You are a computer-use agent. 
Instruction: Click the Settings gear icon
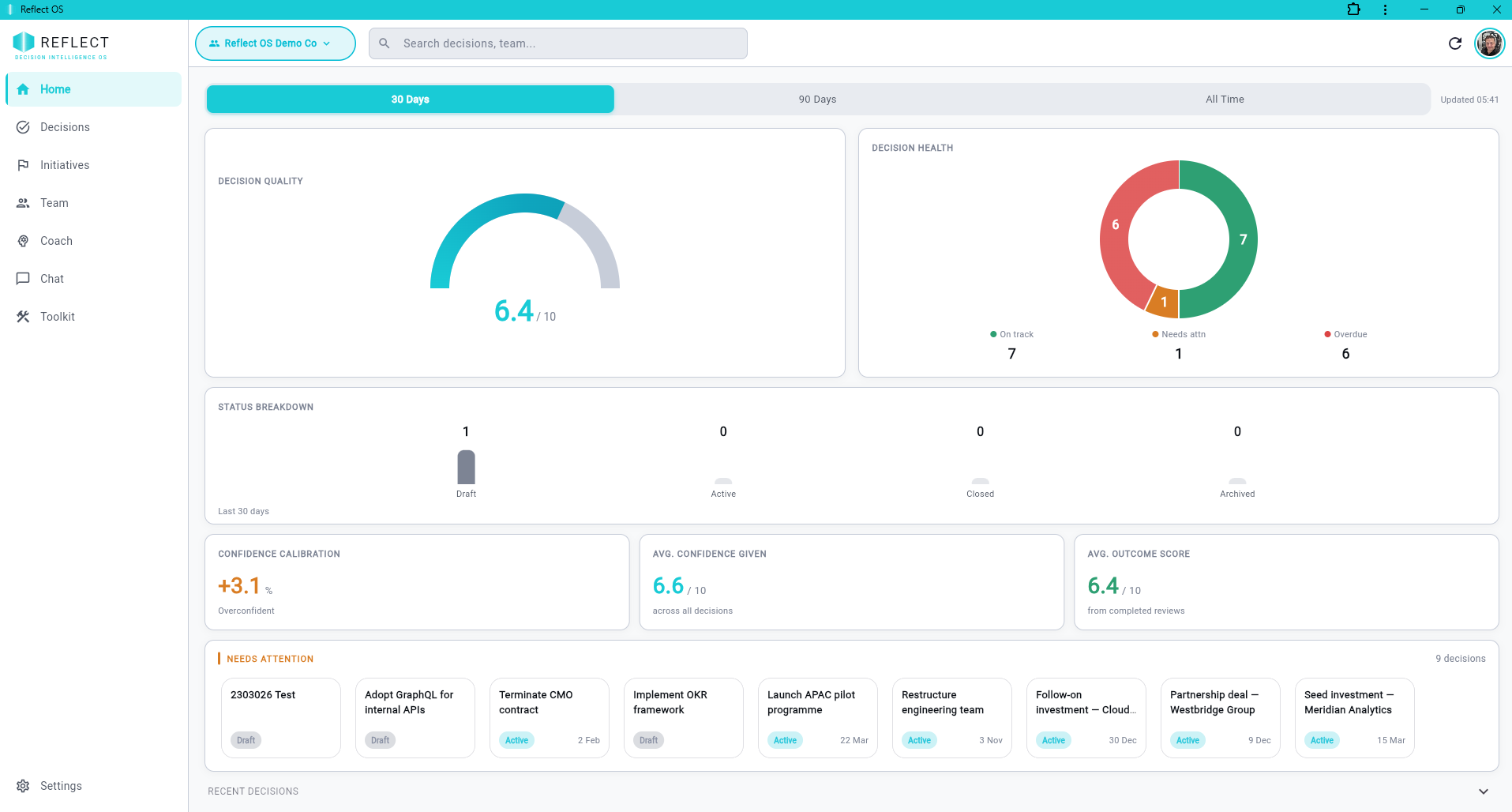[x=23, y=786]
